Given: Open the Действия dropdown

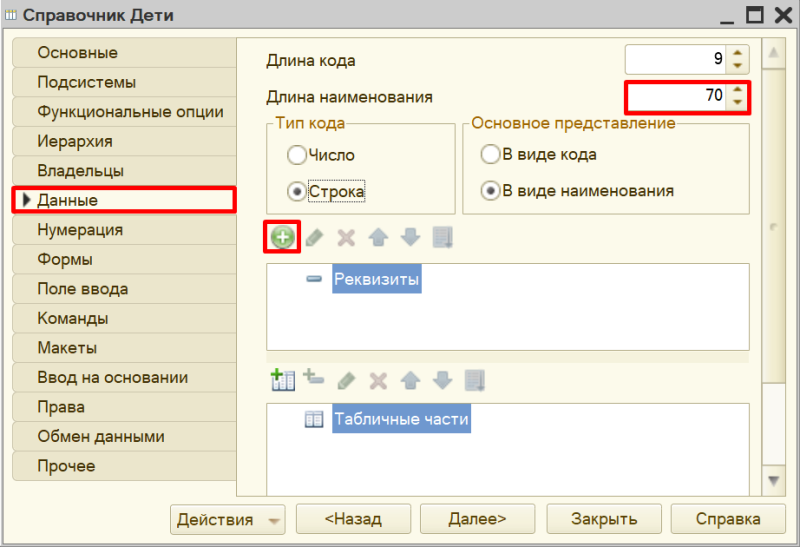Looking at the screenshot, I should [x=228, y=519].
